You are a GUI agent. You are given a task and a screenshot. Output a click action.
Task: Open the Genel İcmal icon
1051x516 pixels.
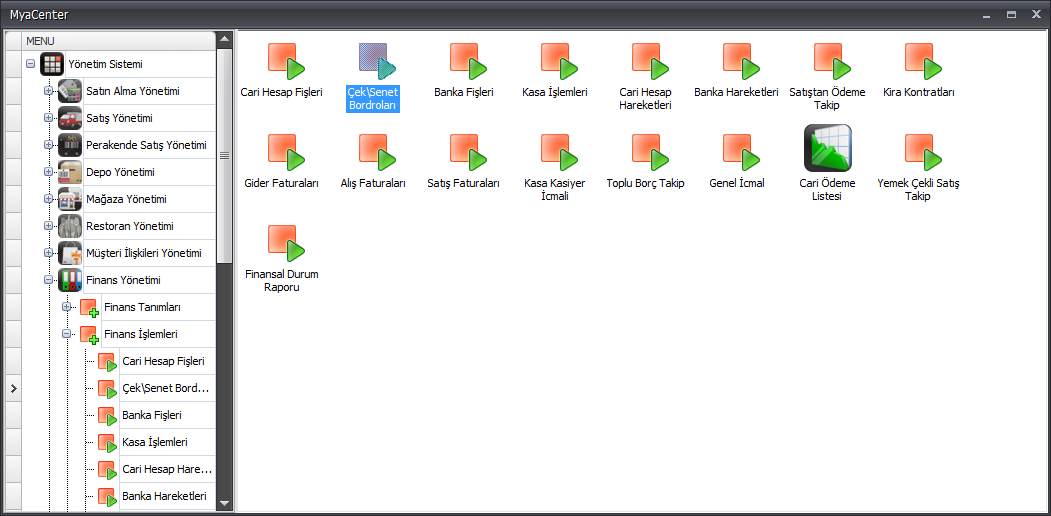click(741, 152)
